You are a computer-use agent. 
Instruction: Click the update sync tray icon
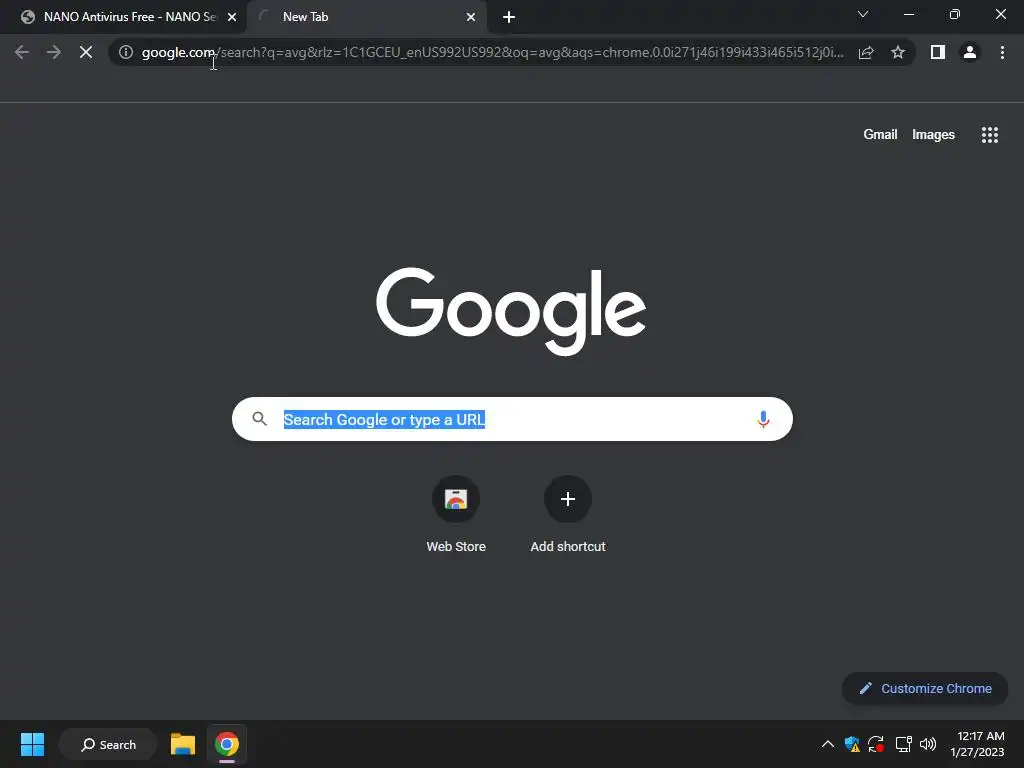876,744
